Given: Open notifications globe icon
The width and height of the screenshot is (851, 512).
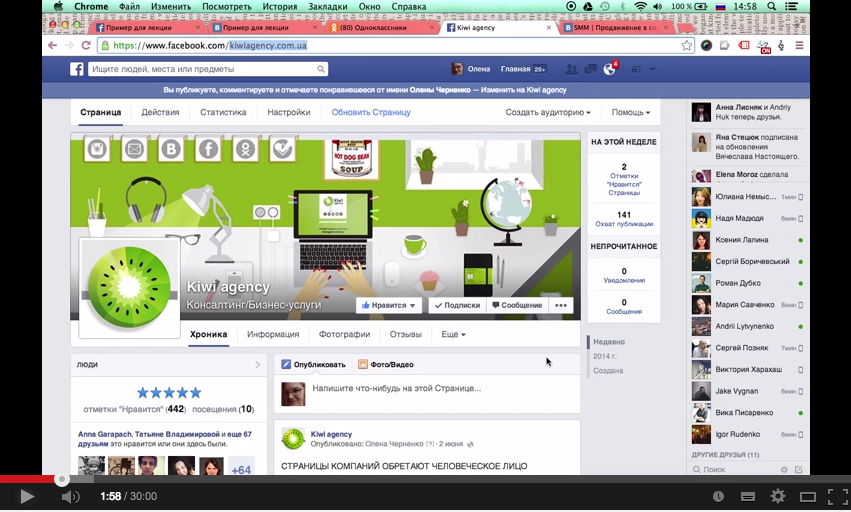Looking at the screenshot, I should coord(609,69).
